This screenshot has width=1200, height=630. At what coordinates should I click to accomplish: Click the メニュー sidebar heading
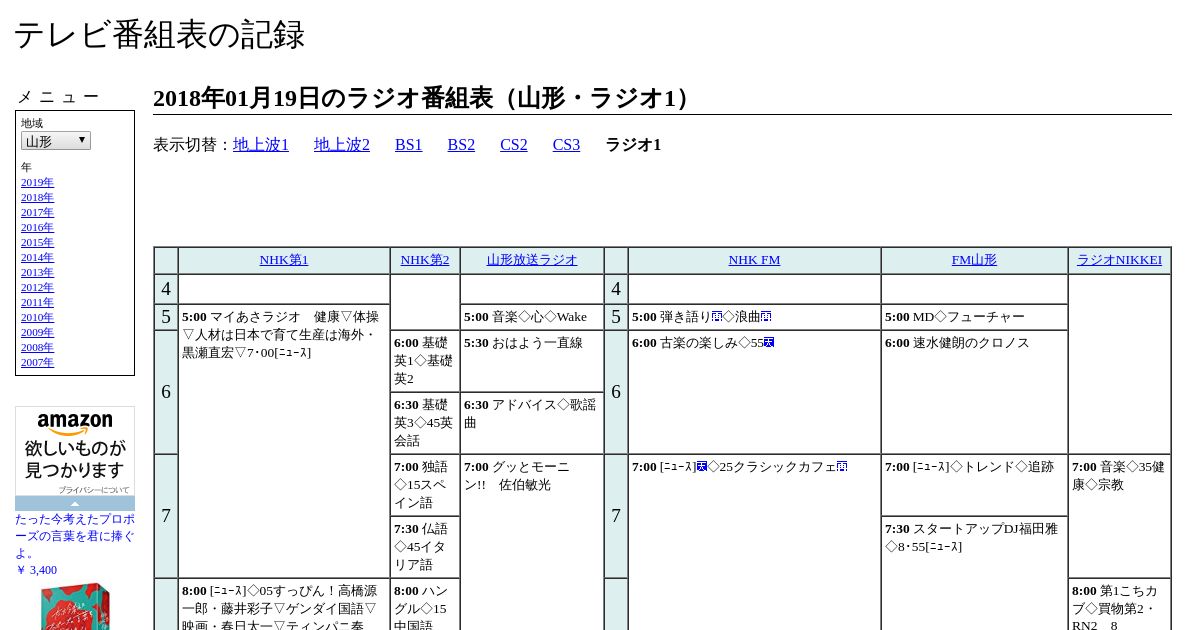58,97
